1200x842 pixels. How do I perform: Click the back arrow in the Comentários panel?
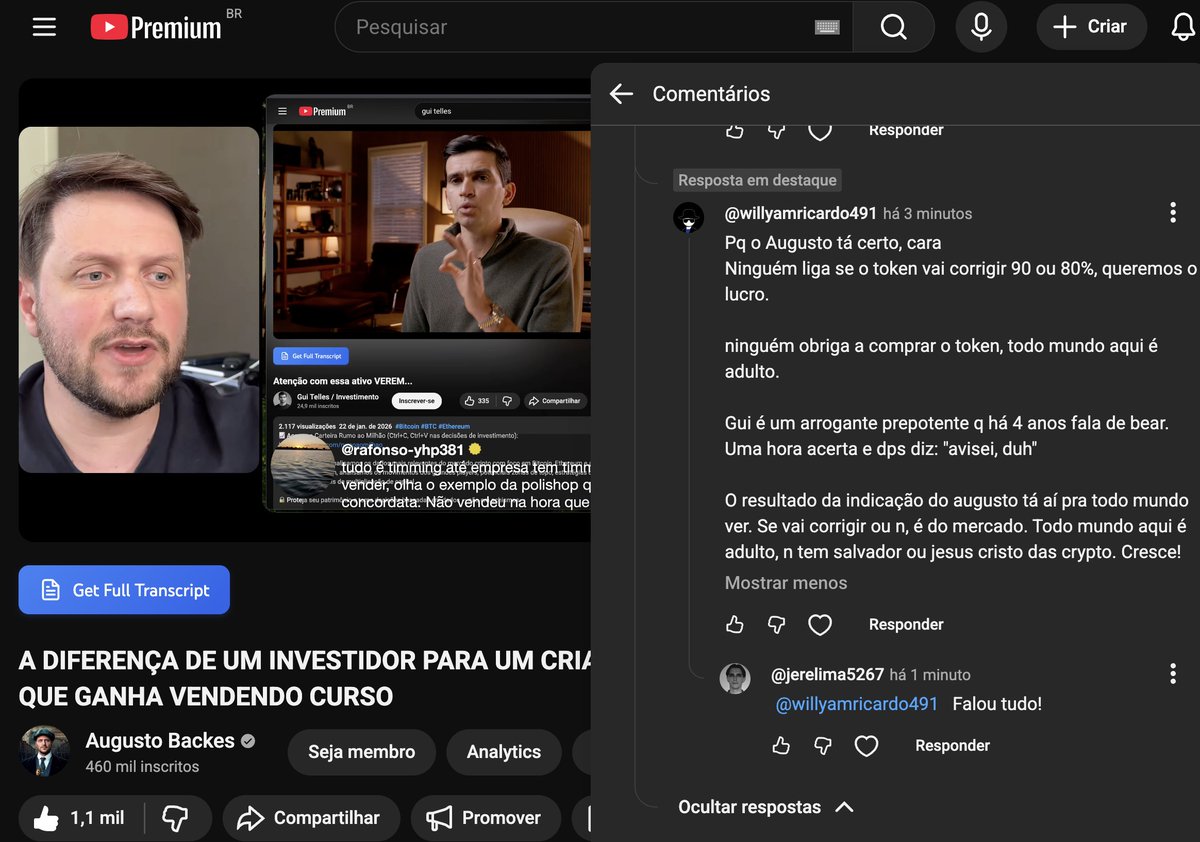pyautogui.click(x=620, y=94)
